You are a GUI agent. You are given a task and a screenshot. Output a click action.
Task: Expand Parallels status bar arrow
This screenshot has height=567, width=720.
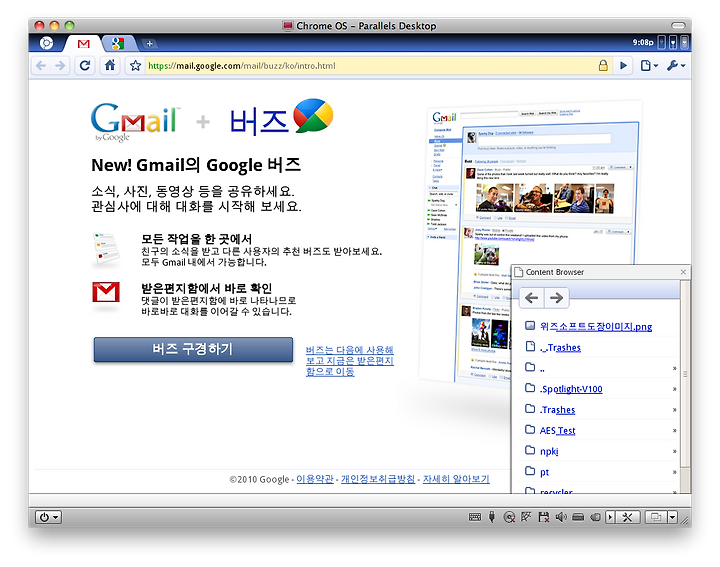(x=610, y=517)
